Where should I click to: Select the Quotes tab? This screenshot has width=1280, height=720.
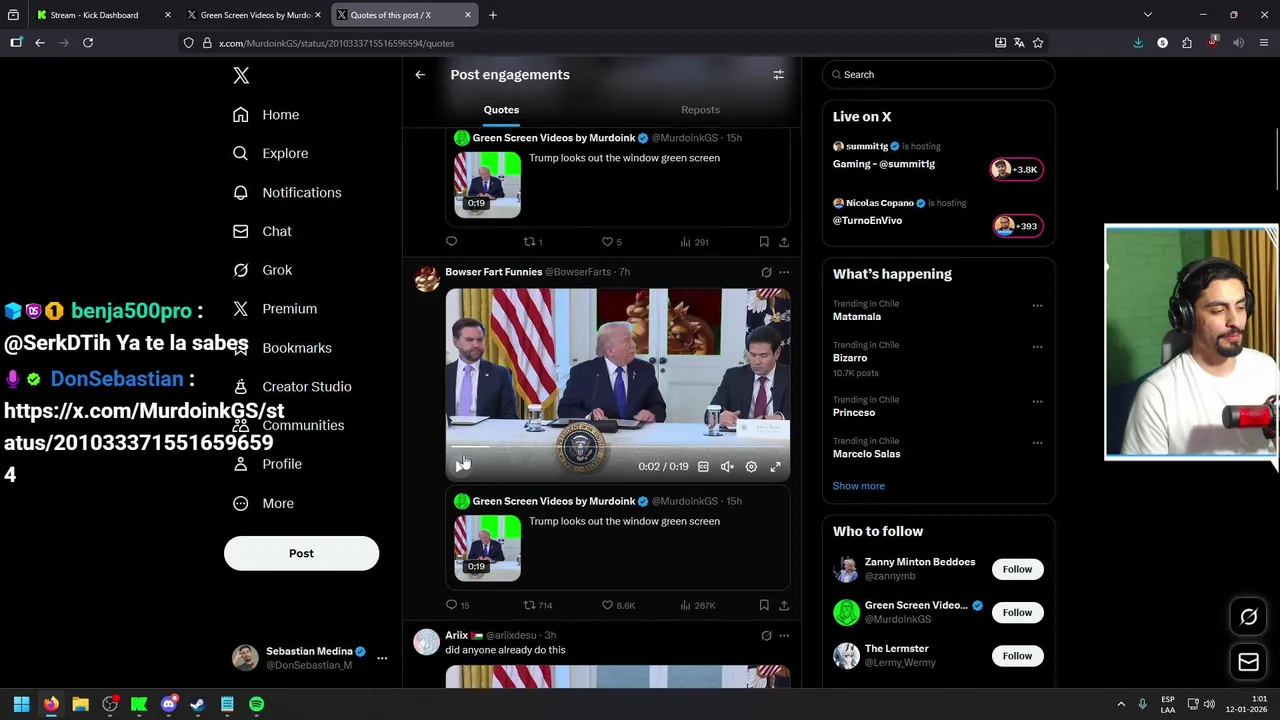tap(501, 110)
